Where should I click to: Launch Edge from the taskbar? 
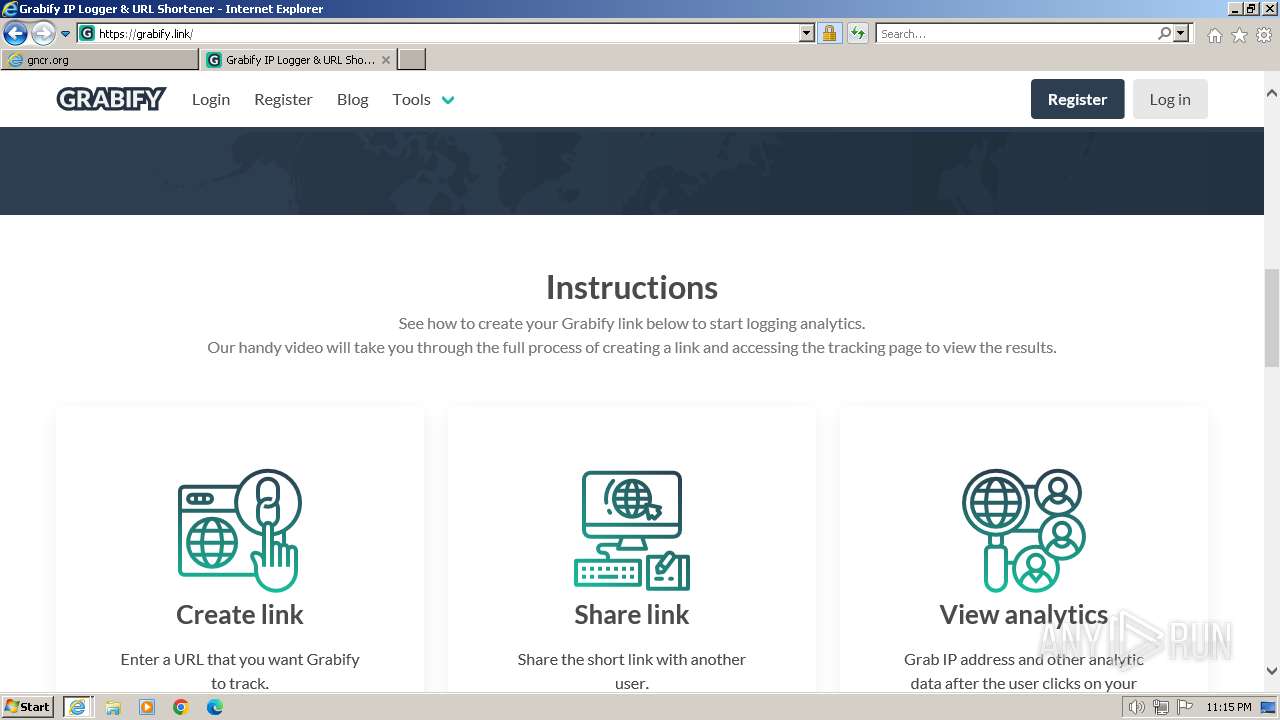point(215,707)
